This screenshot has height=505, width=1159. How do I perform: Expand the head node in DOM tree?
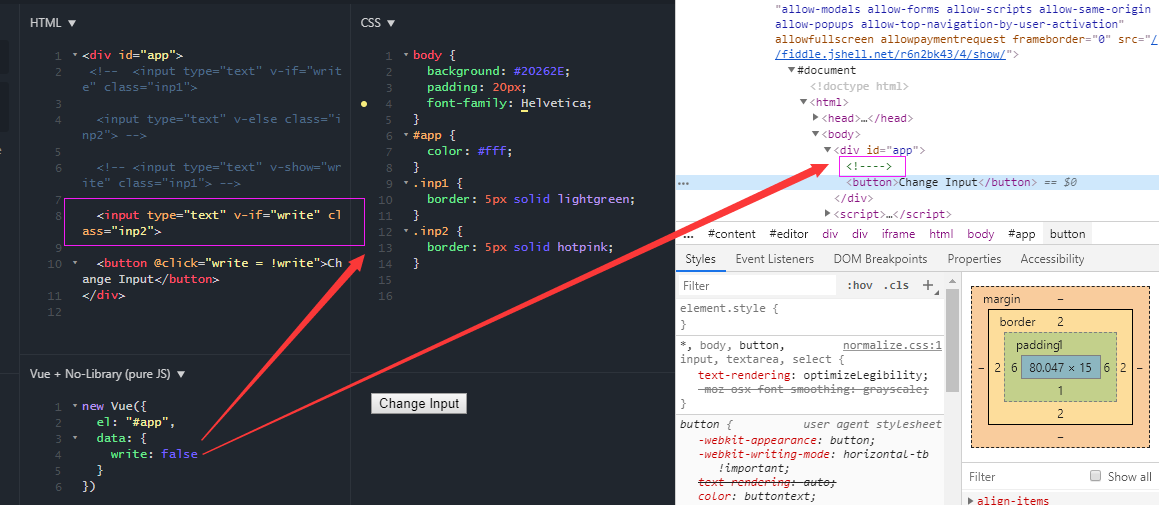tap(816, 118)
